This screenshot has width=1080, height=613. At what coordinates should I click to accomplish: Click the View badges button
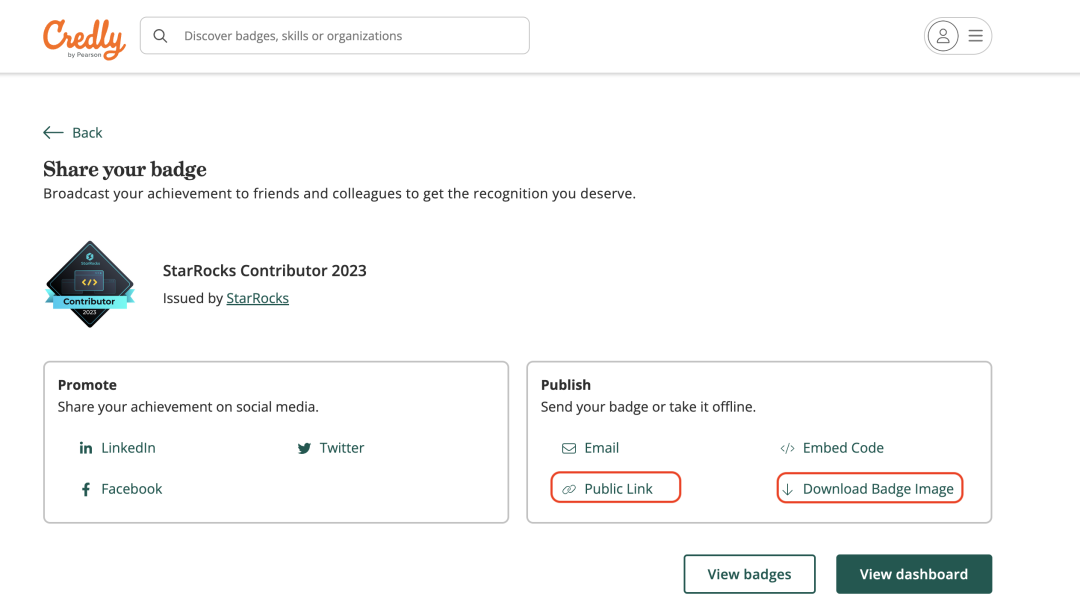coord(749,574)
